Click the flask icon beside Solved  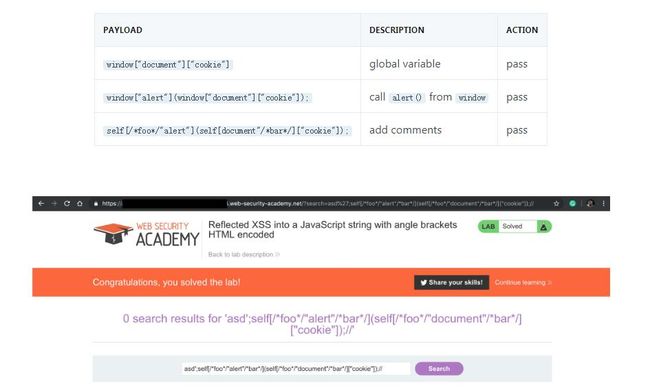click(x=544, y=227)
